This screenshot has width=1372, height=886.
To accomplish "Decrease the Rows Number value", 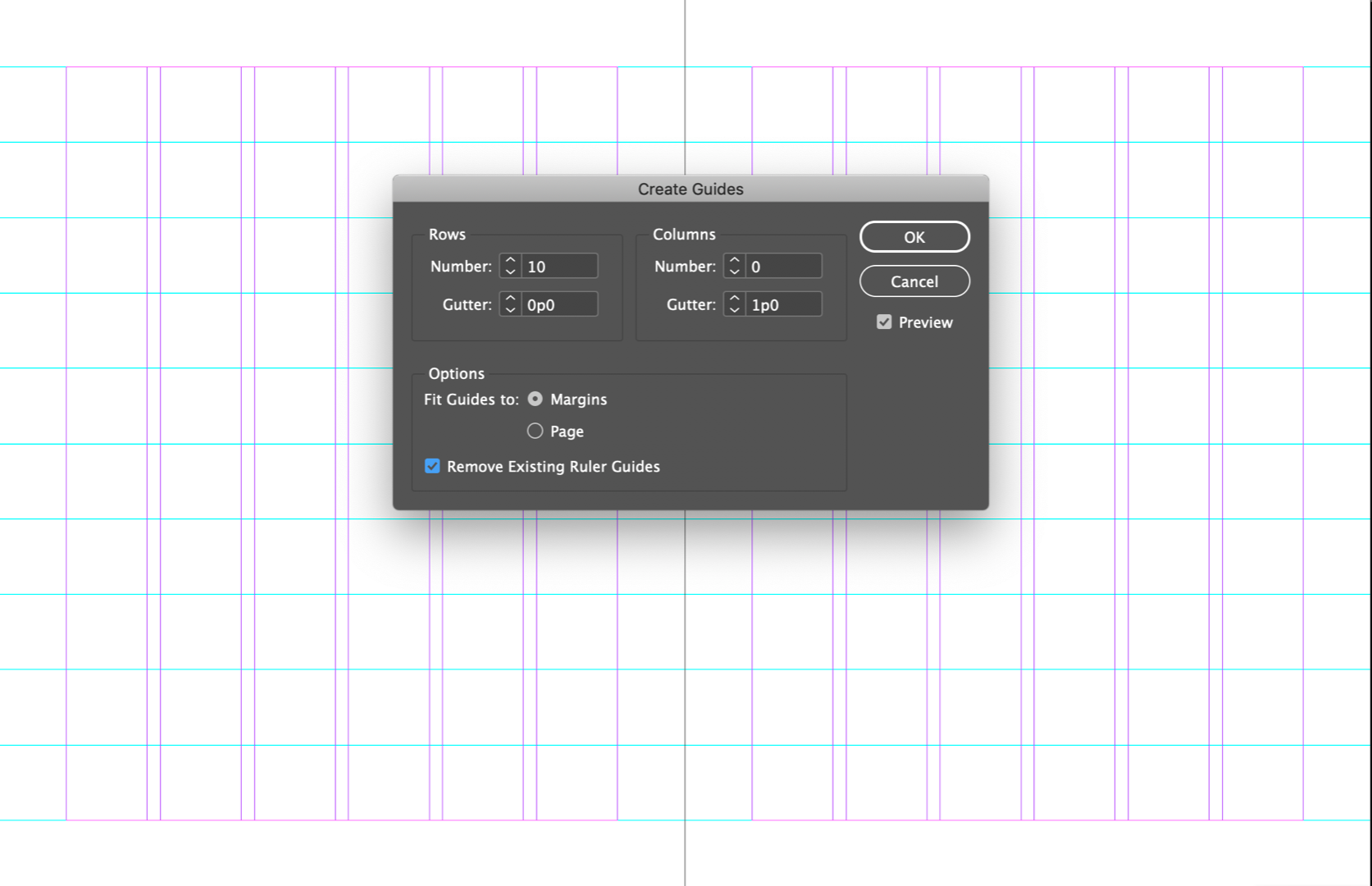I will click(x=510, y=272).
